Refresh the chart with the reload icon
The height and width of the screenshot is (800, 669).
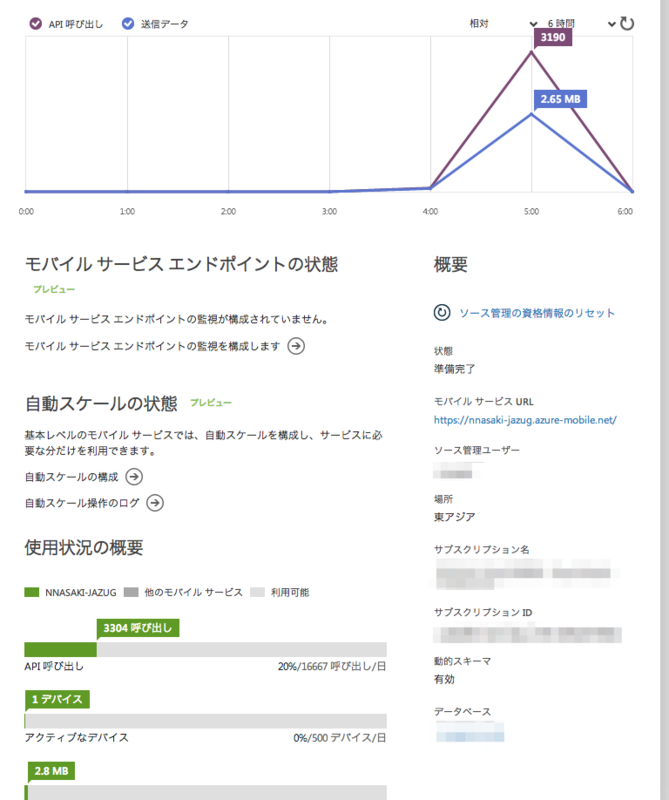627,23
